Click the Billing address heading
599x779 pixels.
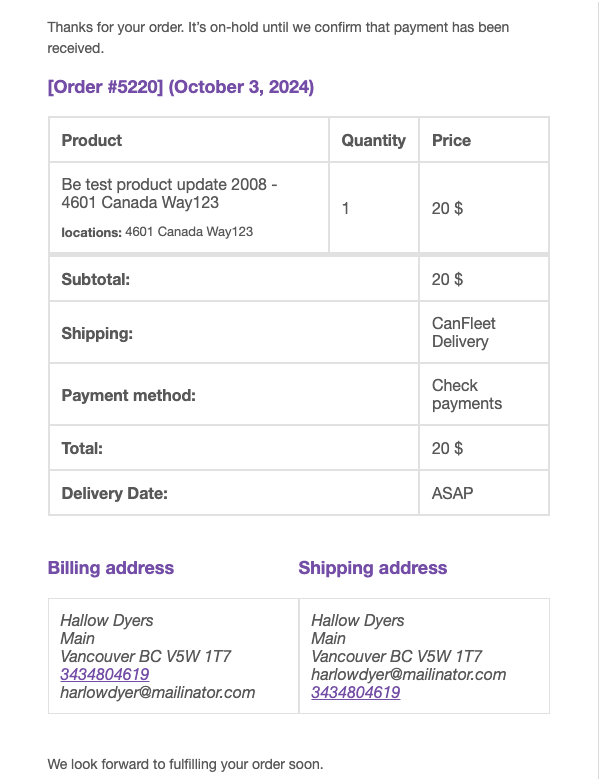111,568
